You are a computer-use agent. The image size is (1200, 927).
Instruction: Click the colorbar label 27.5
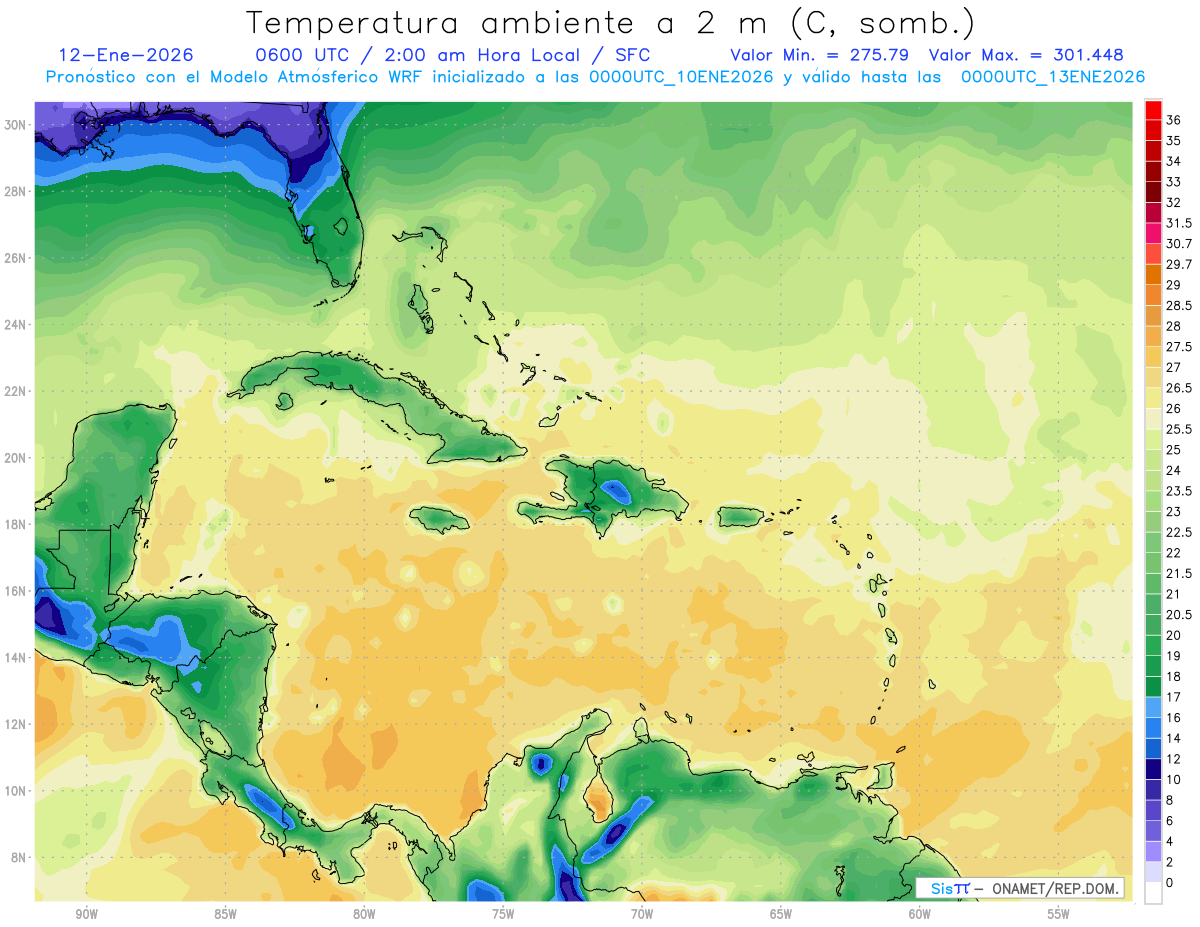[x=1179, y=347]
